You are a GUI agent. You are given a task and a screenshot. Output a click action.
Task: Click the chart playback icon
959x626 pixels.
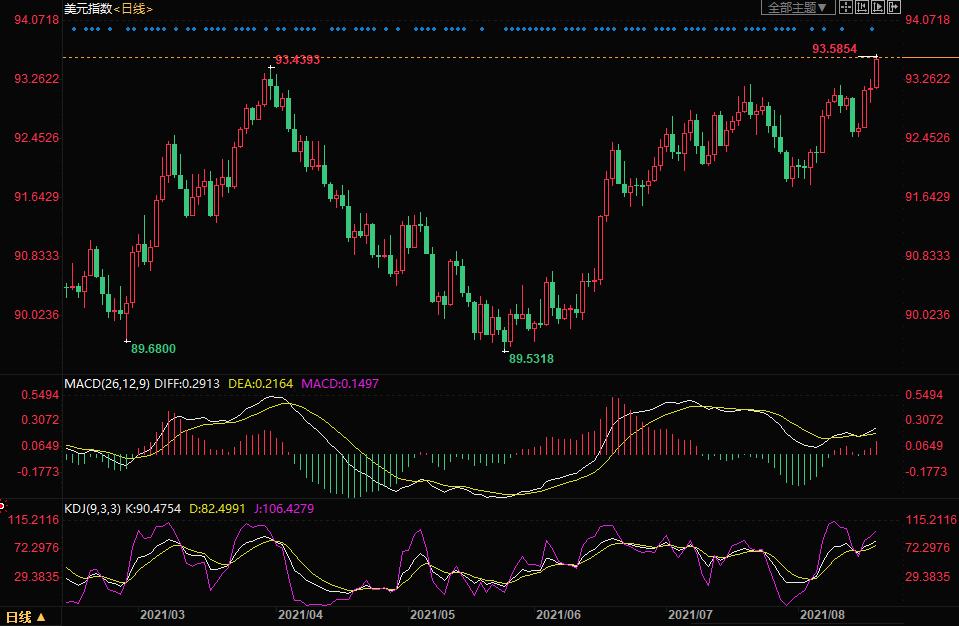click(x=878, y=8)
